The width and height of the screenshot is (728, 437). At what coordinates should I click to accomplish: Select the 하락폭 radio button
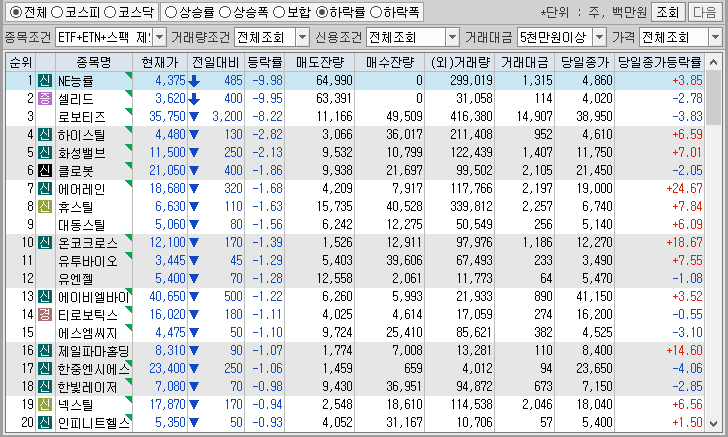click(376, 12)
